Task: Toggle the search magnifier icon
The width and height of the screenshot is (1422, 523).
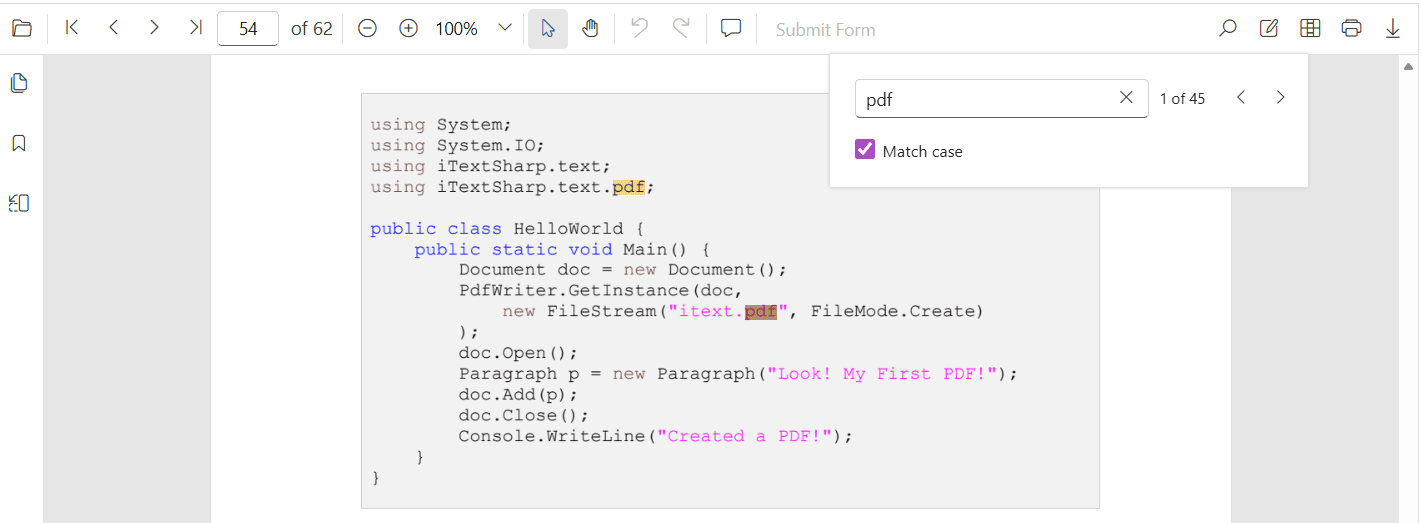Action: [x=1228, y=28]
